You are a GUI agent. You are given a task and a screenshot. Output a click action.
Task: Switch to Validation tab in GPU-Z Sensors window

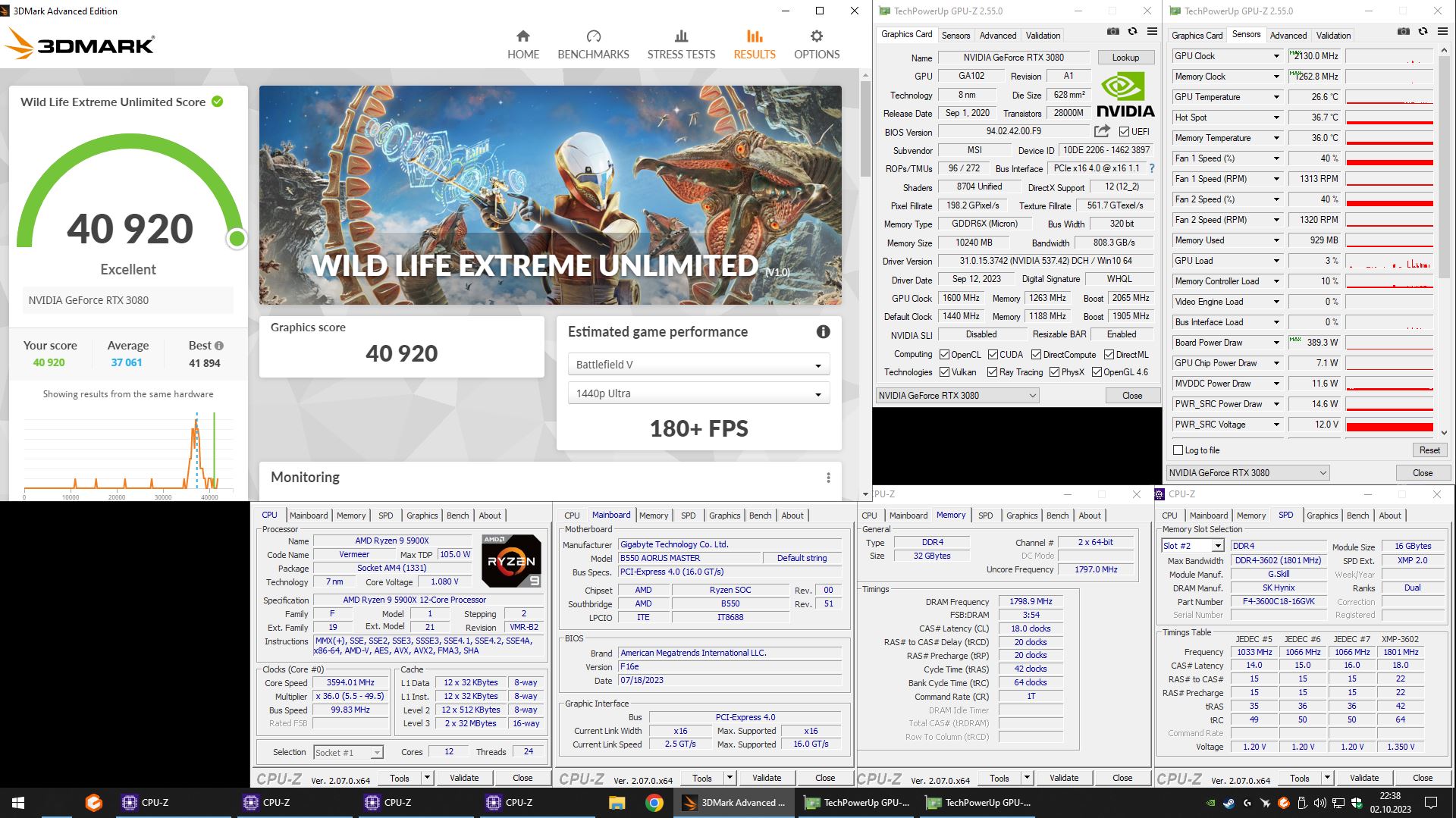pos(1333,36)
